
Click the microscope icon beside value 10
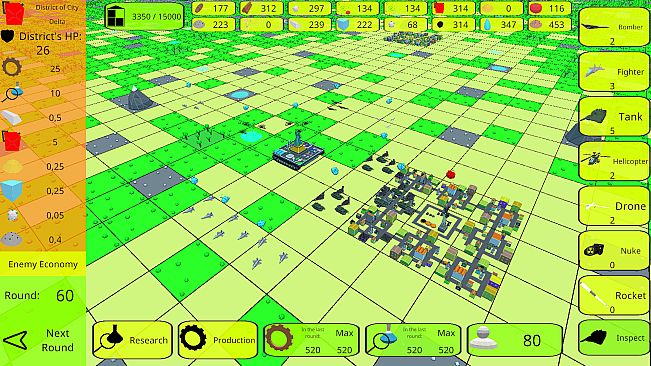[x=12, y=93]
